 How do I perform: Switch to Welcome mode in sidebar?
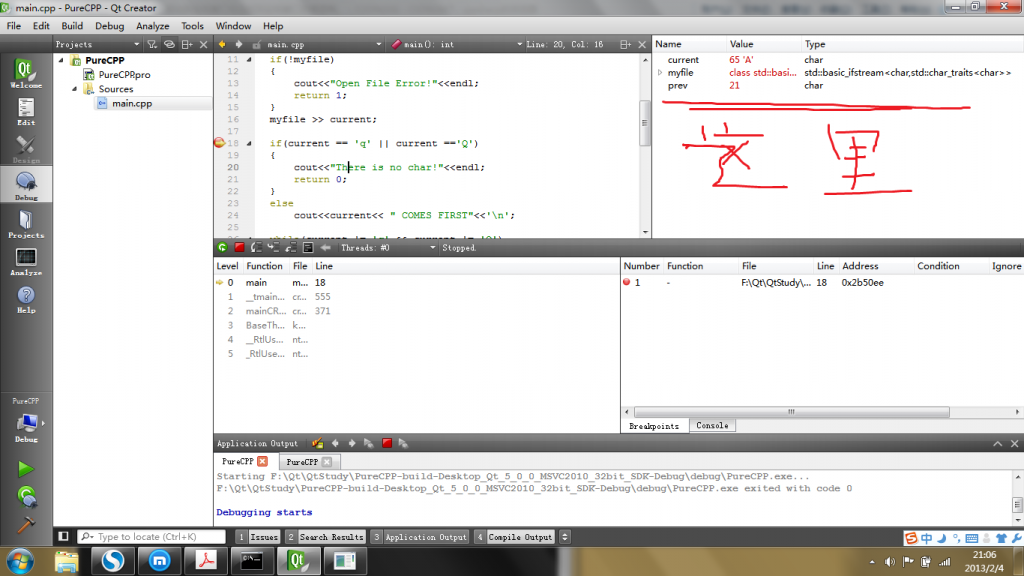pos(26,75)
